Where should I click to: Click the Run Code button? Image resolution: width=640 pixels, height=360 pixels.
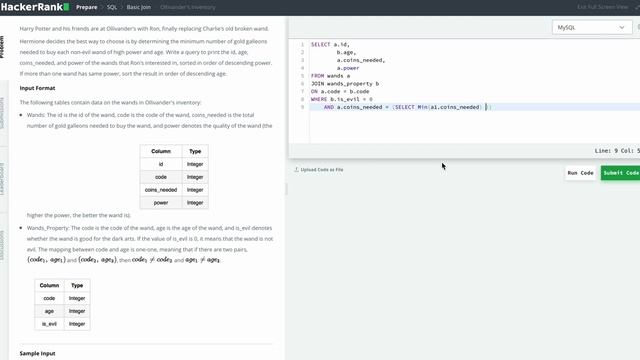580,173
